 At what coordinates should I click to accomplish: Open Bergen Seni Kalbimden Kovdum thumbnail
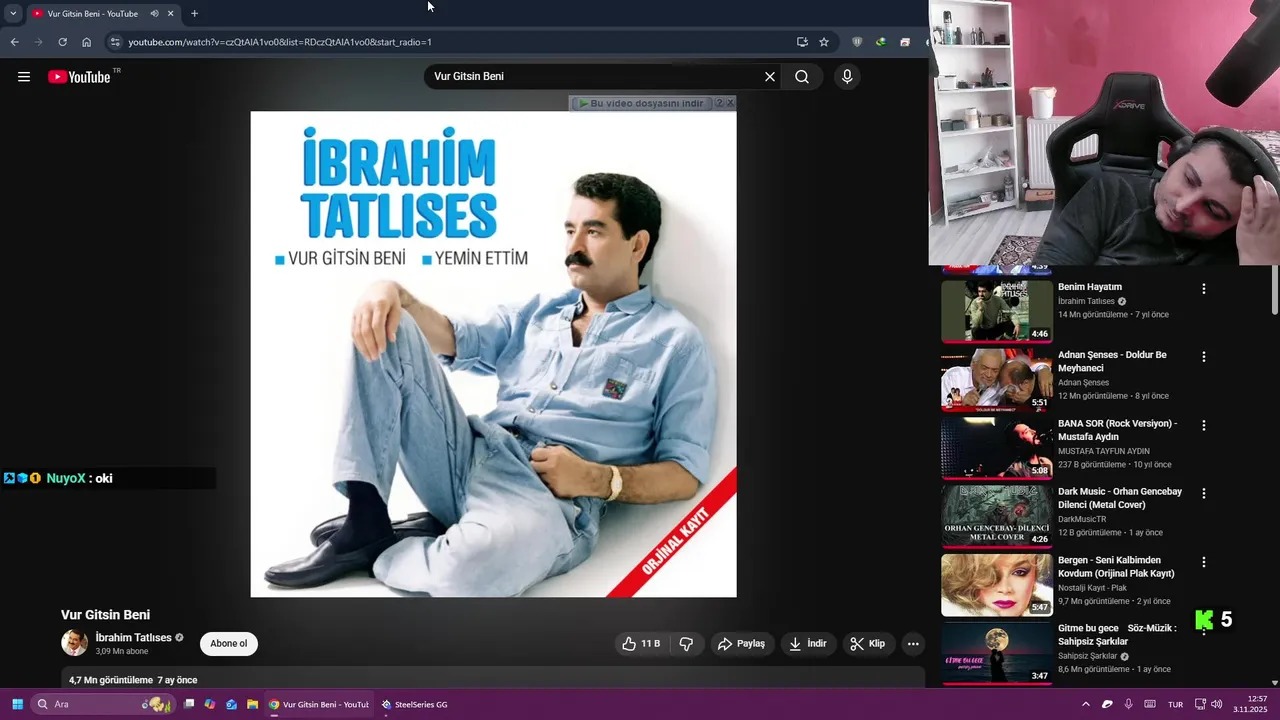[997, 585]
